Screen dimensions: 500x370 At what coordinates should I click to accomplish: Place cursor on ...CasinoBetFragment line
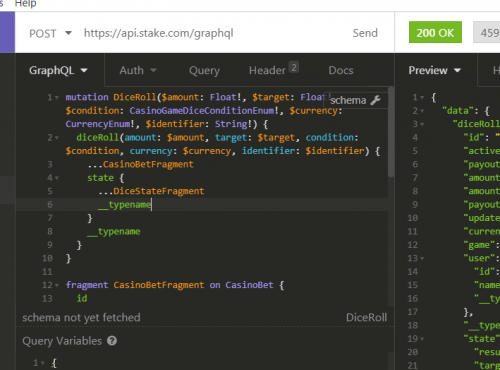tap(140, 164)
